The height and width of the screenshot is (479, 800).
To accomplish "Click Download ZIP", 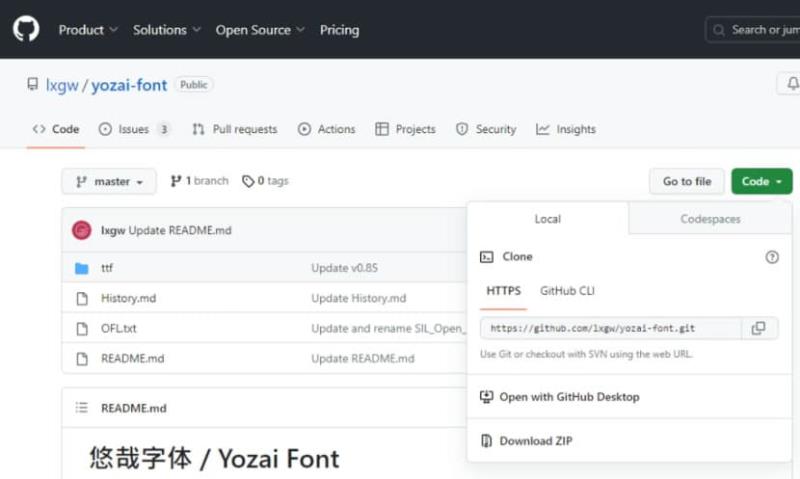I will coord(536,441).
